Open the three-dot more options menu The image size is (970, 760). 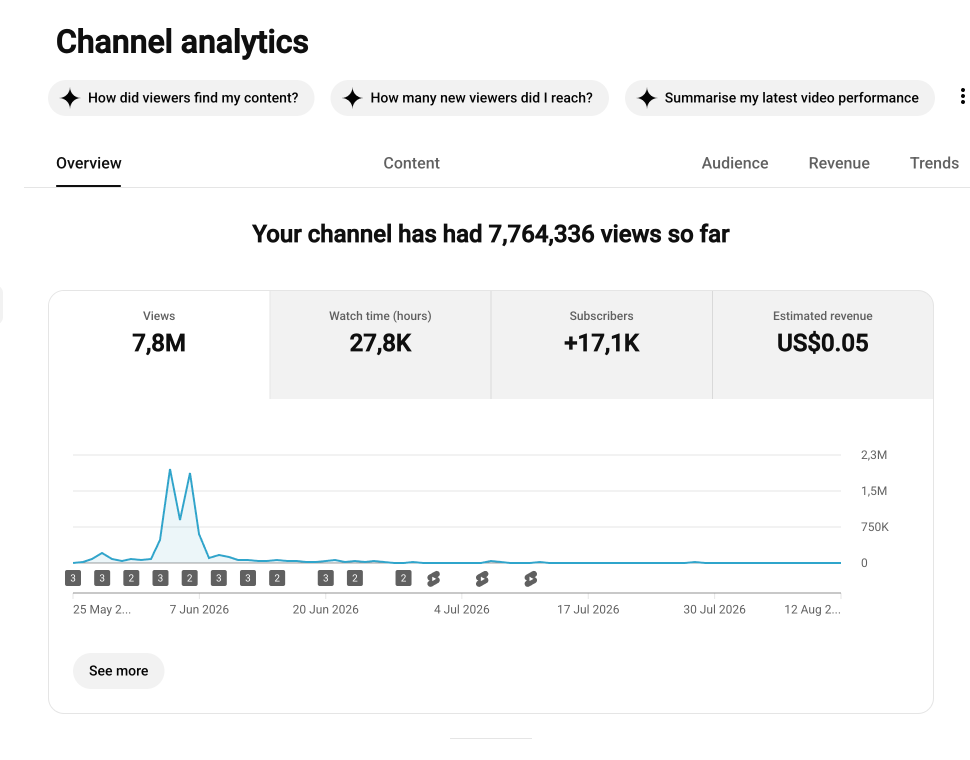962,96
